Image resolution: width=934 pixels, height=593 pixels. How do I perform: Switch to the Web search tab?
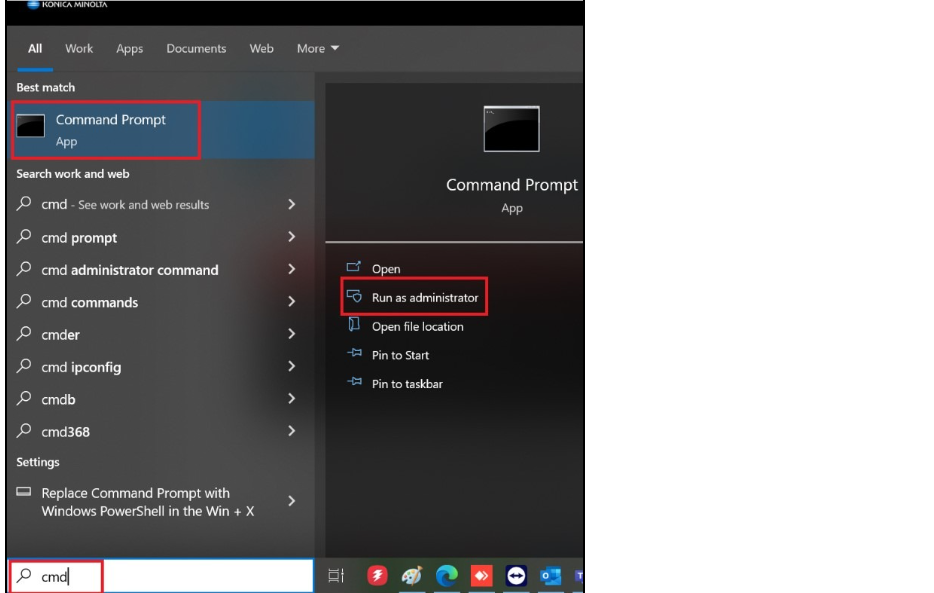(x=261, y=48)
